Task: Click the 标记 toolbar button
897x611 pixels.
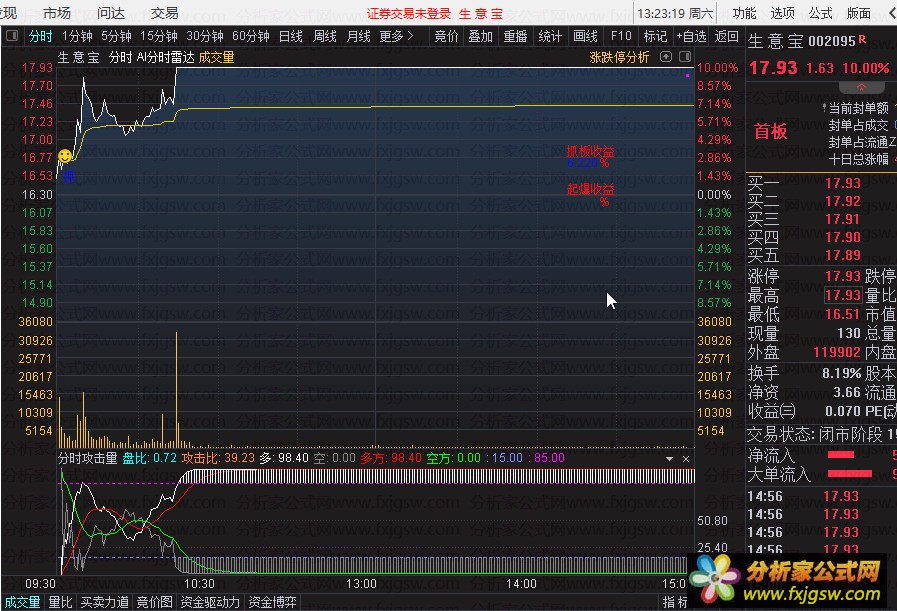Action: click(x=655, y=37)
